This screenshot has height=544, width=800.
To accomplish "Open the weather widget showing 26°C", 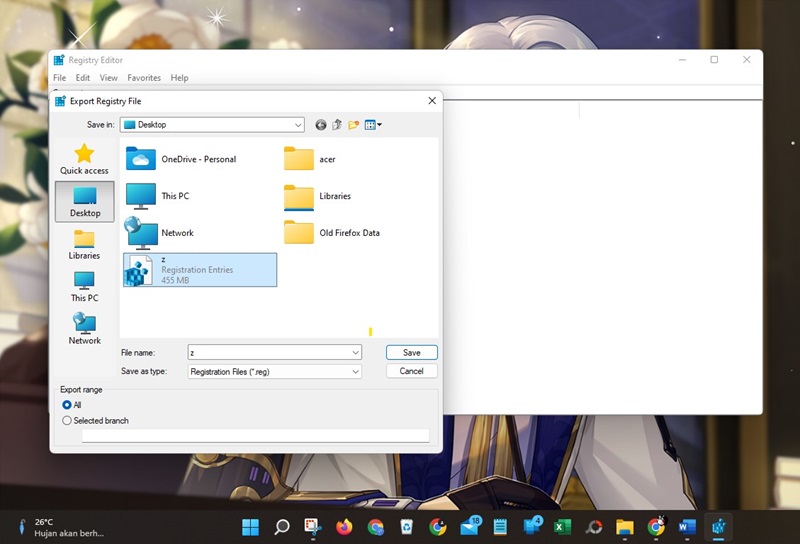I will (60, 527).
